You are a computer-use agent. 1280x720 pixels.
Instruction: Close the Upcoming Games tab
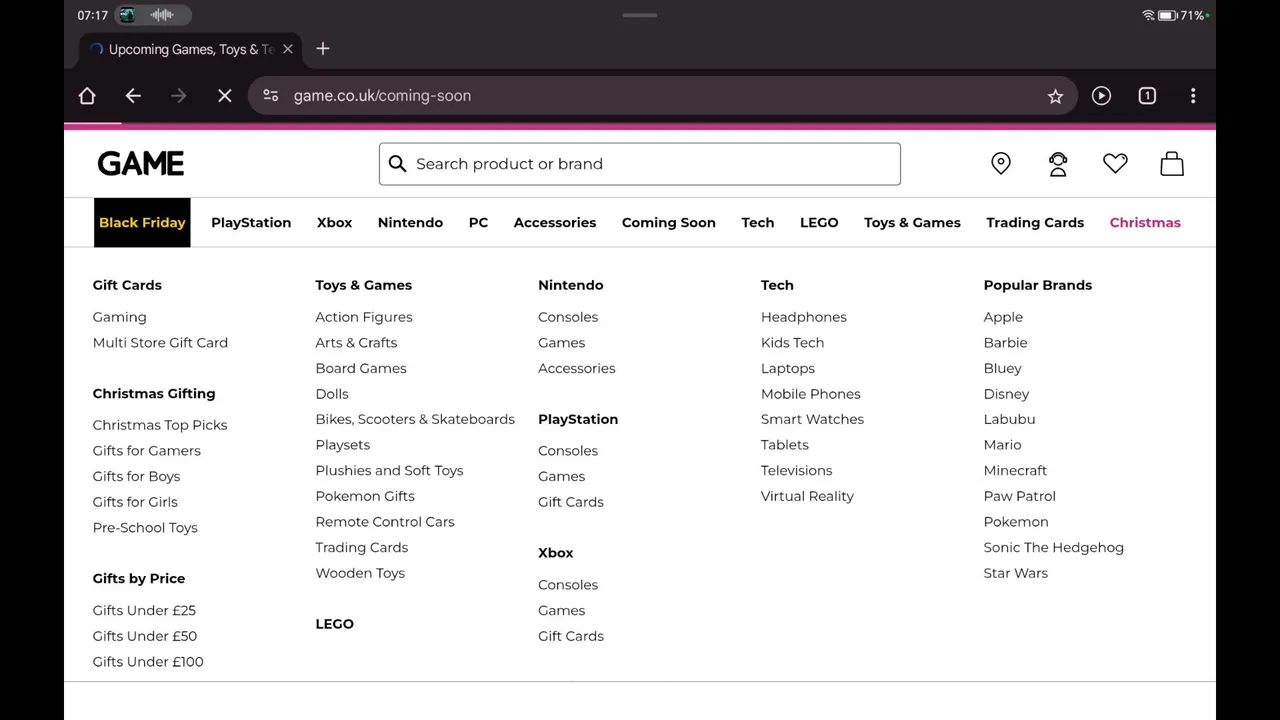coord(288,49)
